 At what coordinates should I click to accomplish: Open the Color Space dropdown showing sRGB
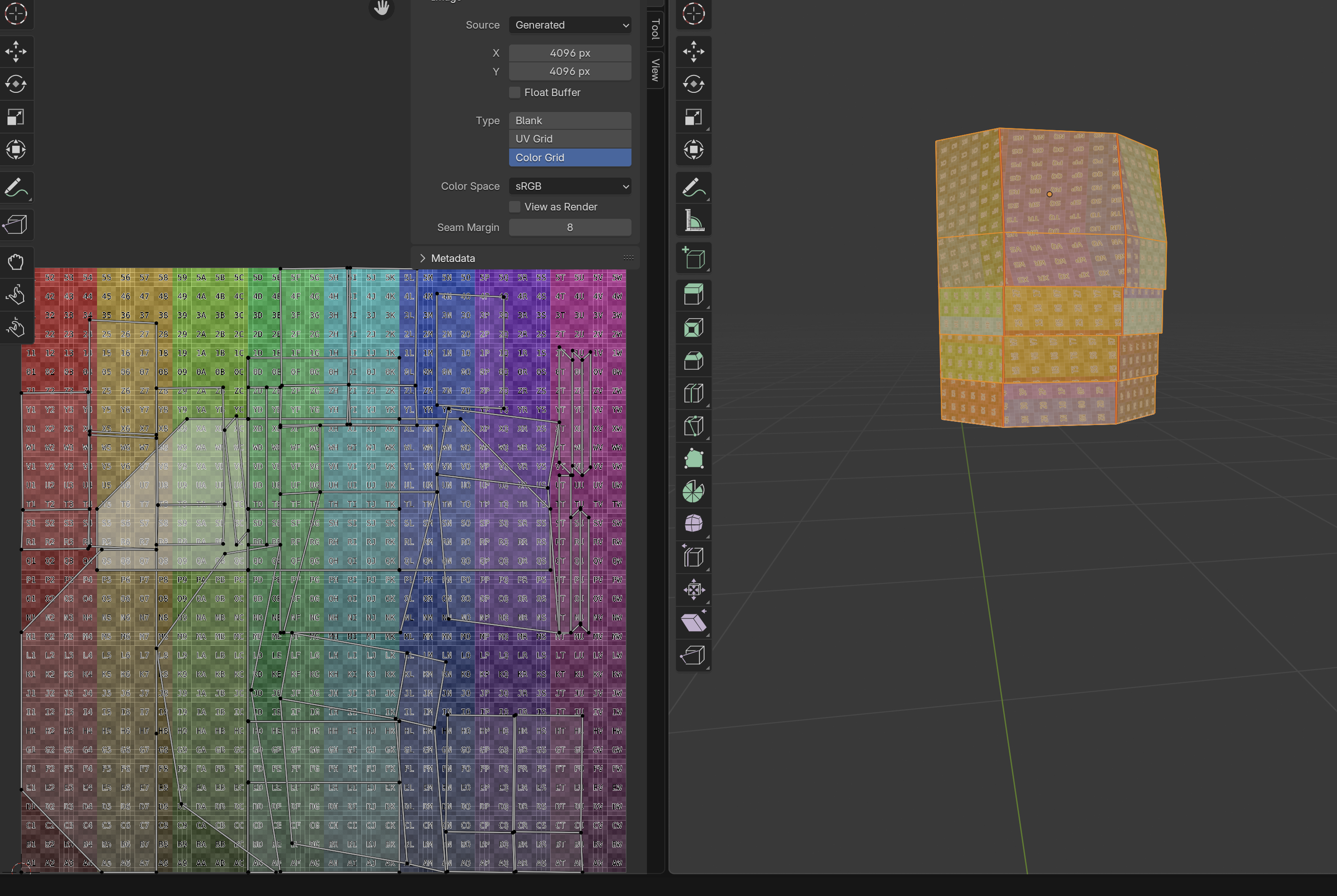click(x=570, y=187)
